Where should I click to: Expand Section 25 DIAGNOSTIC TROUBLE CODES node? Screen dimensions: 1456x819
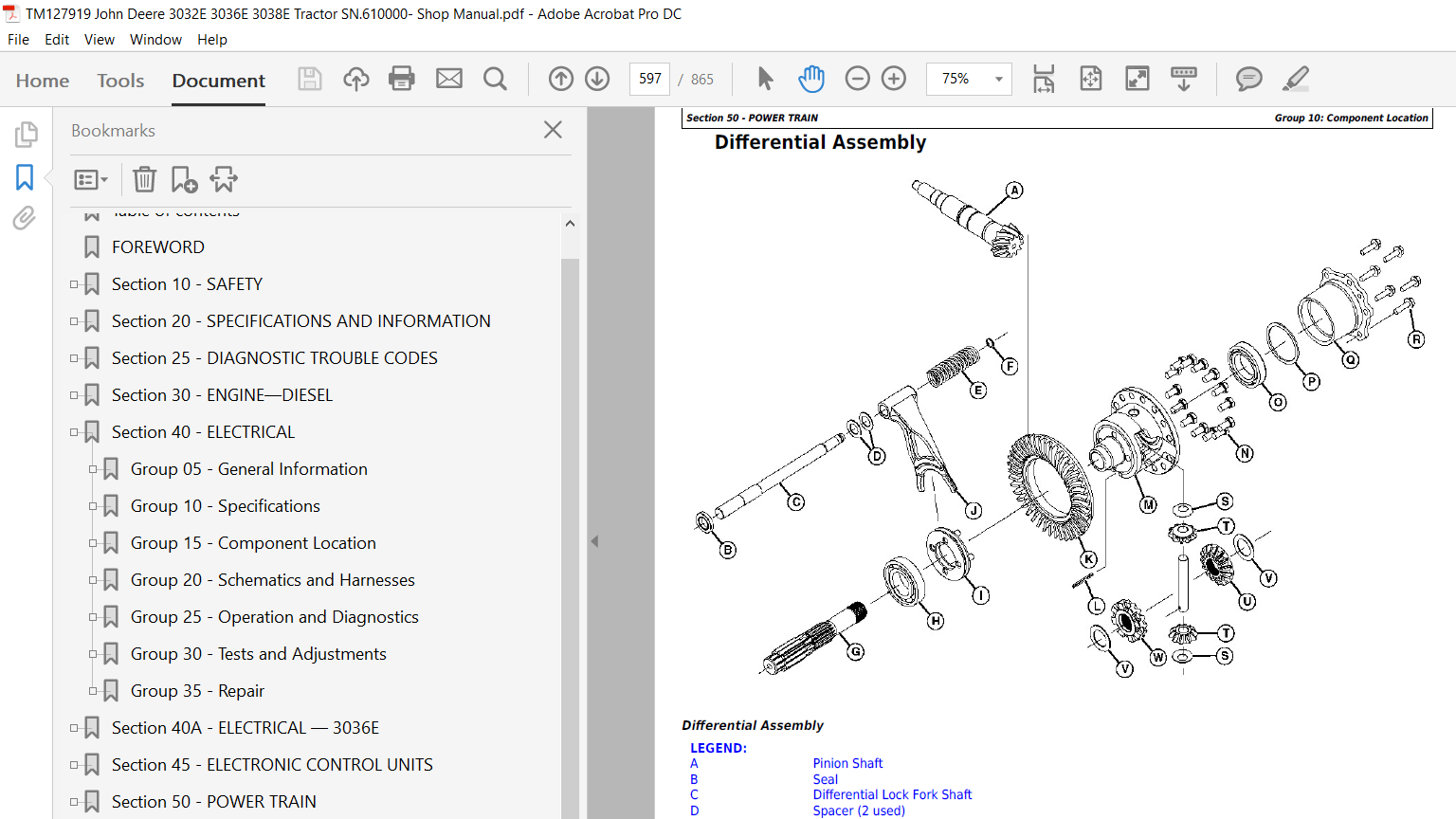(74, 358)
